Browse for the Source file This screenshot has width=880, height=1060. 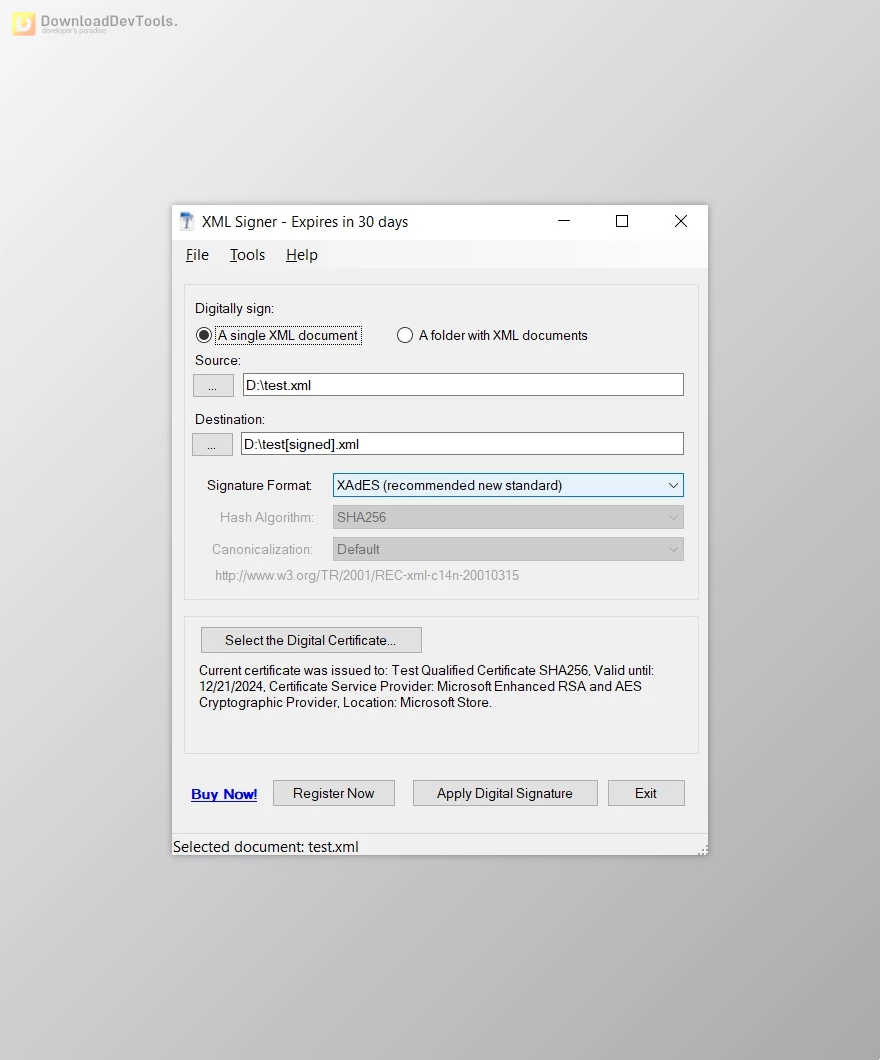tap(213, 385)
